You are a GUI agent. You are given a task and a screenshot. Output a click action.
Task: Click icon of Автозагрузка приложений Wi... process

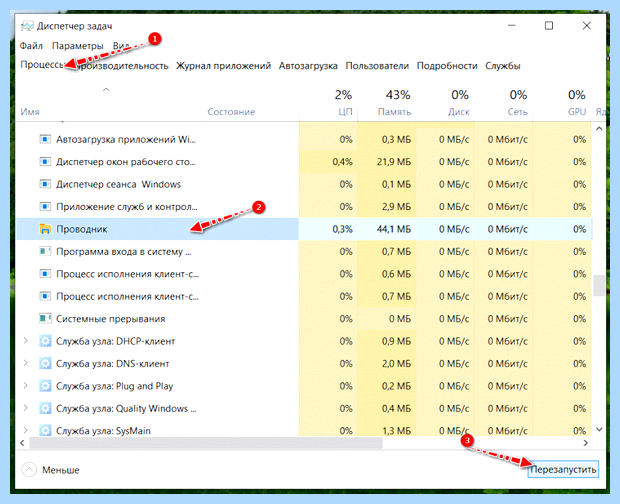(x=45, y=139)
